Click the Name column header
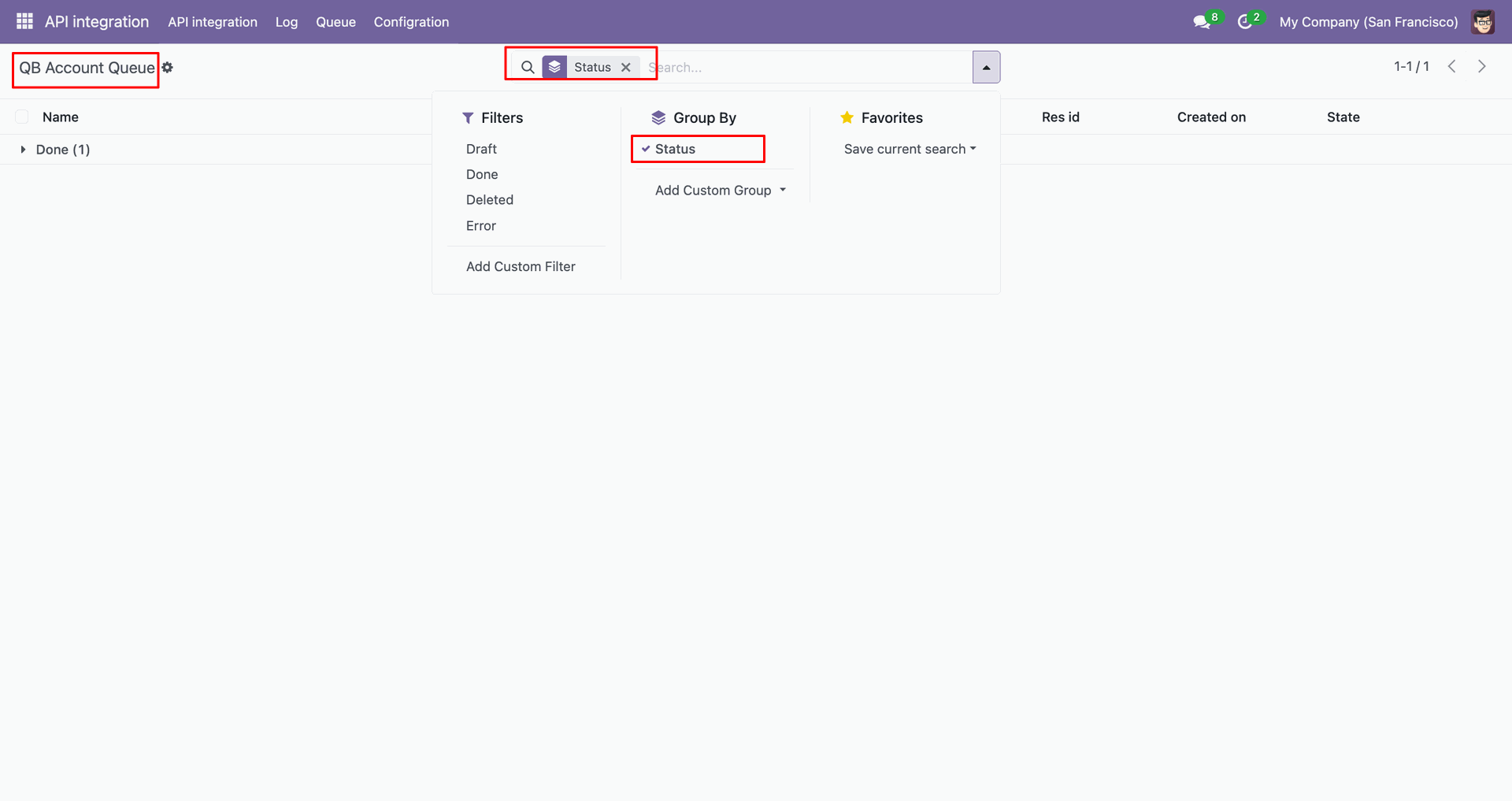Image resolution: width=1512 pixels, height=801 pixels. (x=61, y=117)
